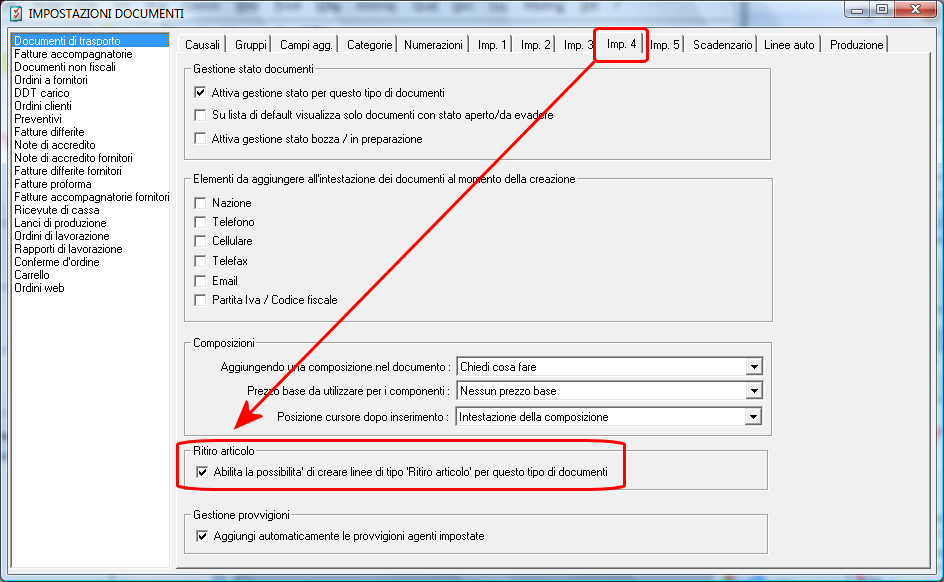Switch to the Imp. 2 tab
Viewport: 944px width, 582px height.
pyautogui.click(x=535, y=45)
